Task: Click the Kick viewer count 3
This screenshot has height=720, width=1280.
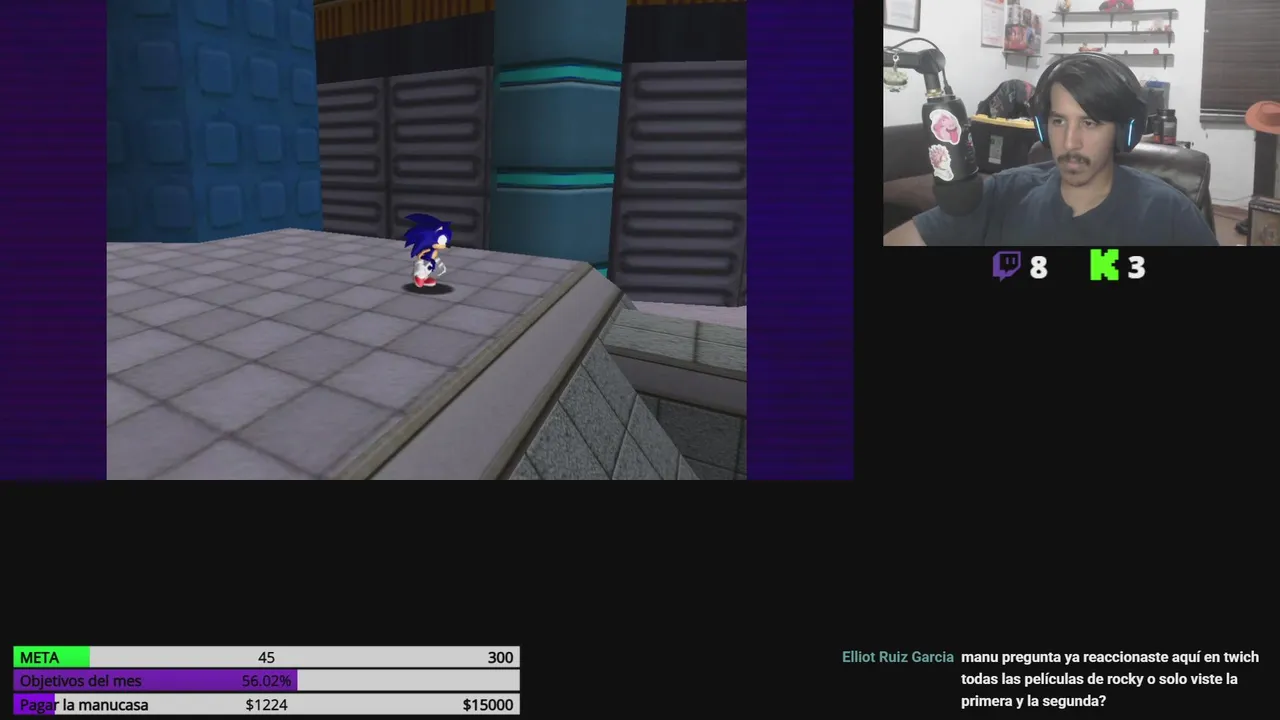Action: tap(1136, 267)
